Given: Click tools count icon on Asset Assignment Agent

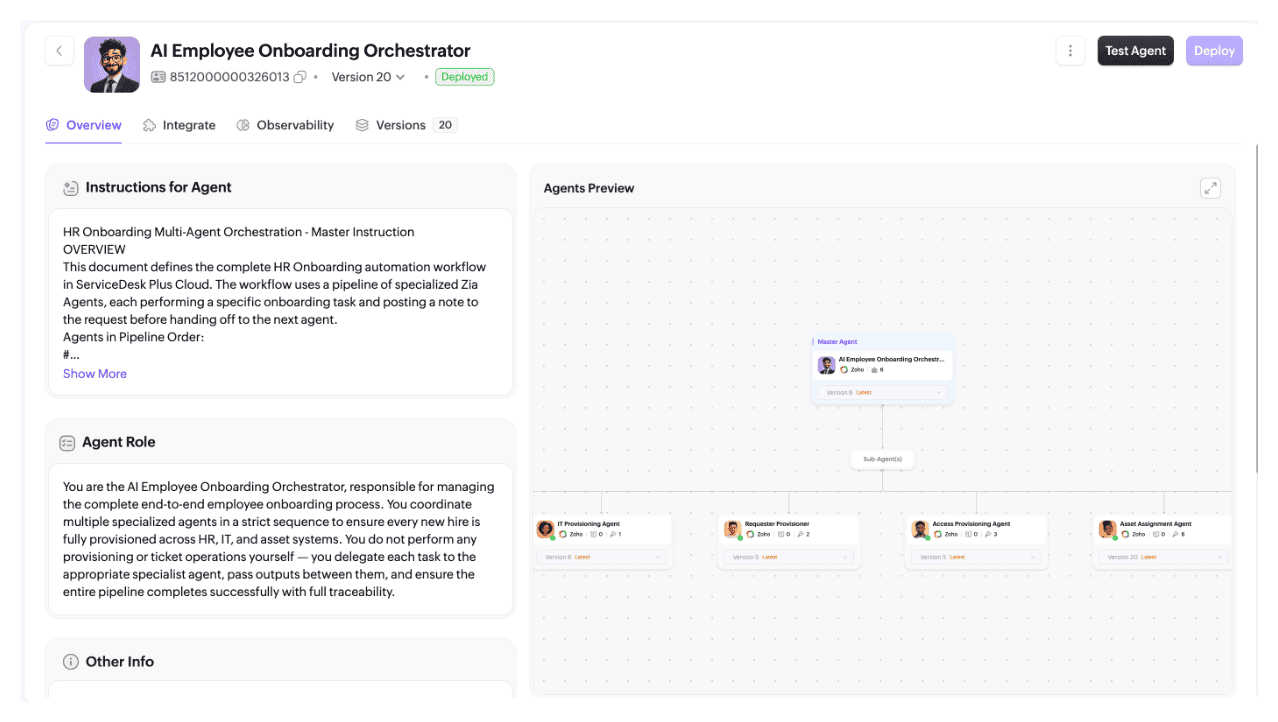Looking at the screenshot, I should [1174, 534].
